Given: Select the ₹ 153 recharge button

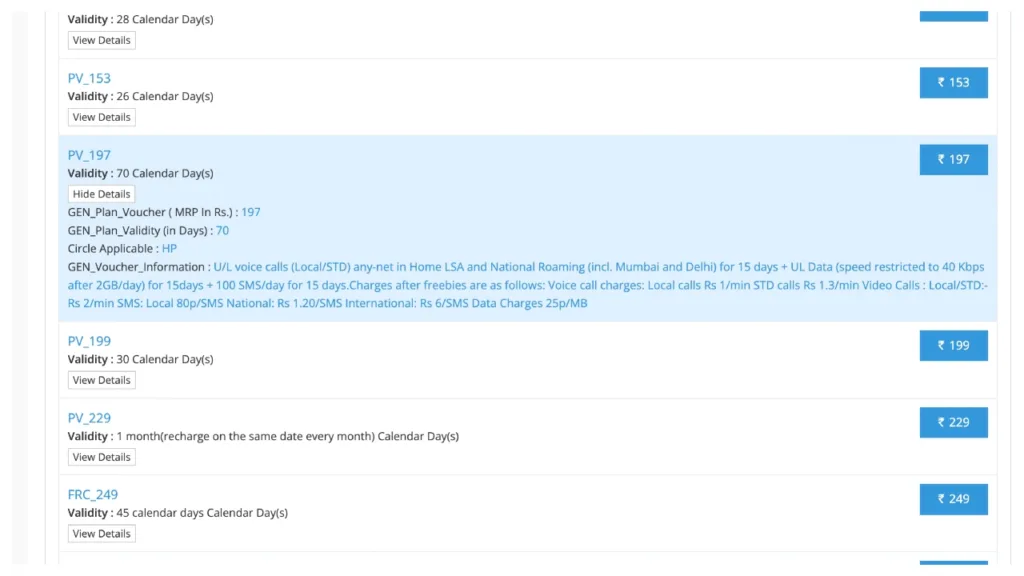Looking at the screenshot, I should coord(953,82).
